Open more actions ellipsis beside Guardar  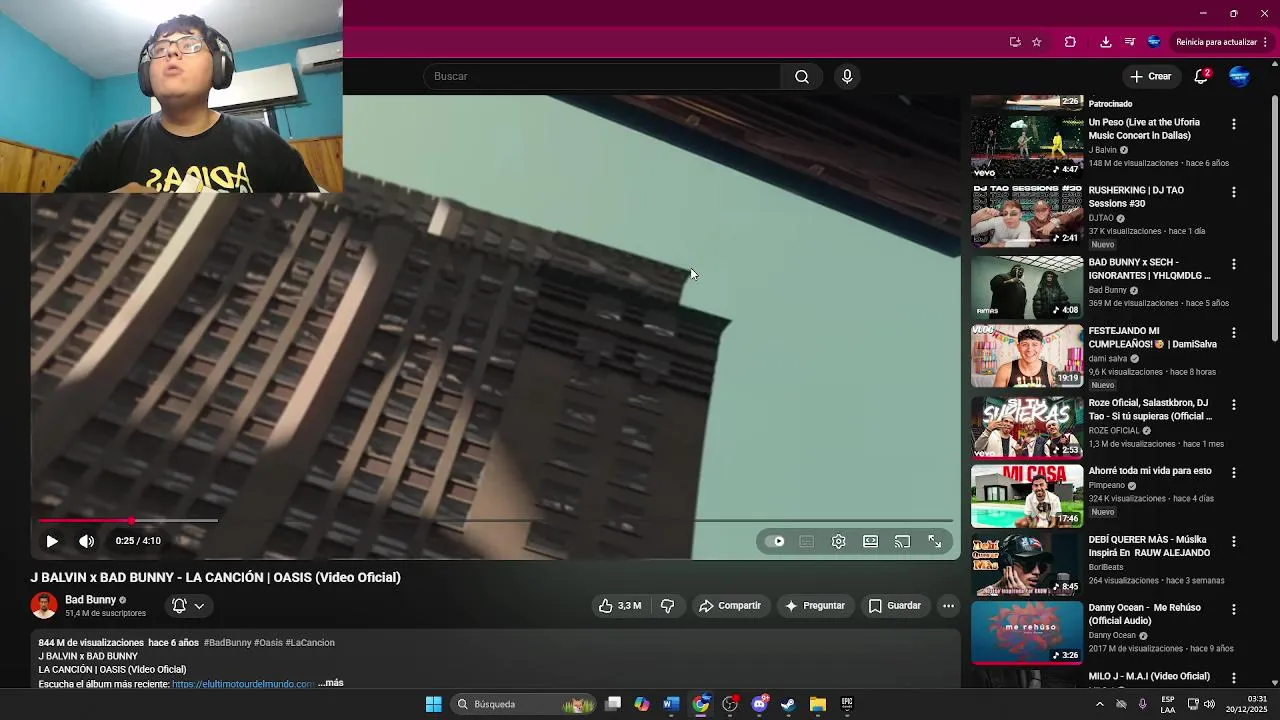(948, 606)
